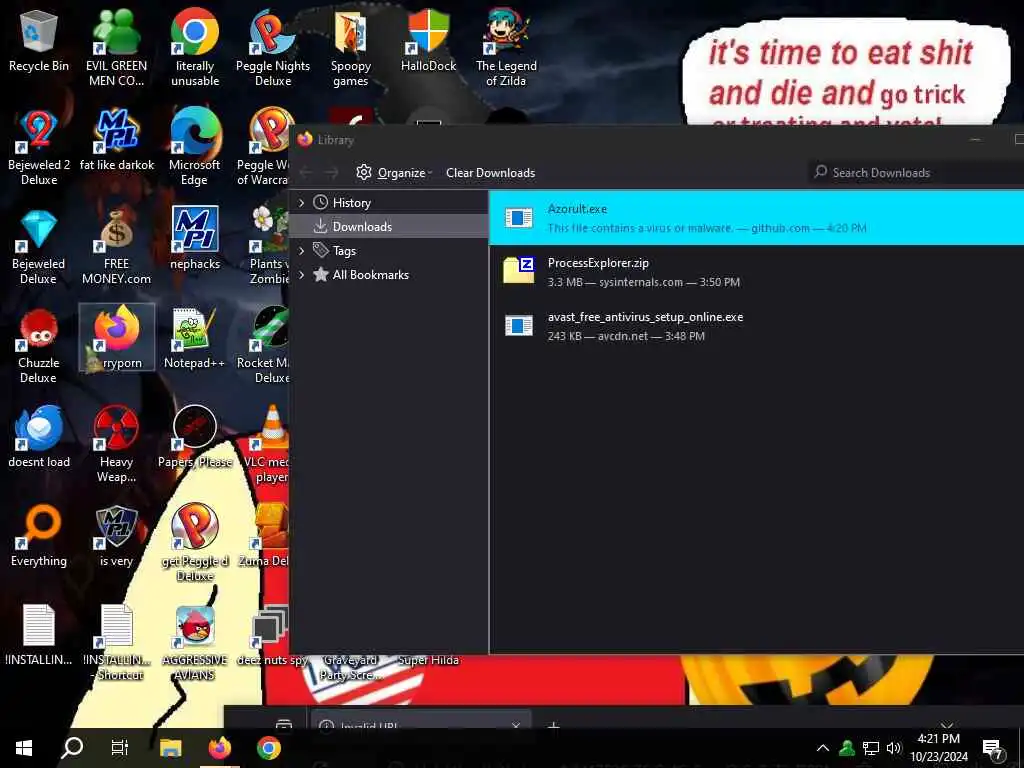The height and width of the screenshot is (768, 1024).
Task: Open Heavy Weap... desktop shortcut
Action: 116,444
